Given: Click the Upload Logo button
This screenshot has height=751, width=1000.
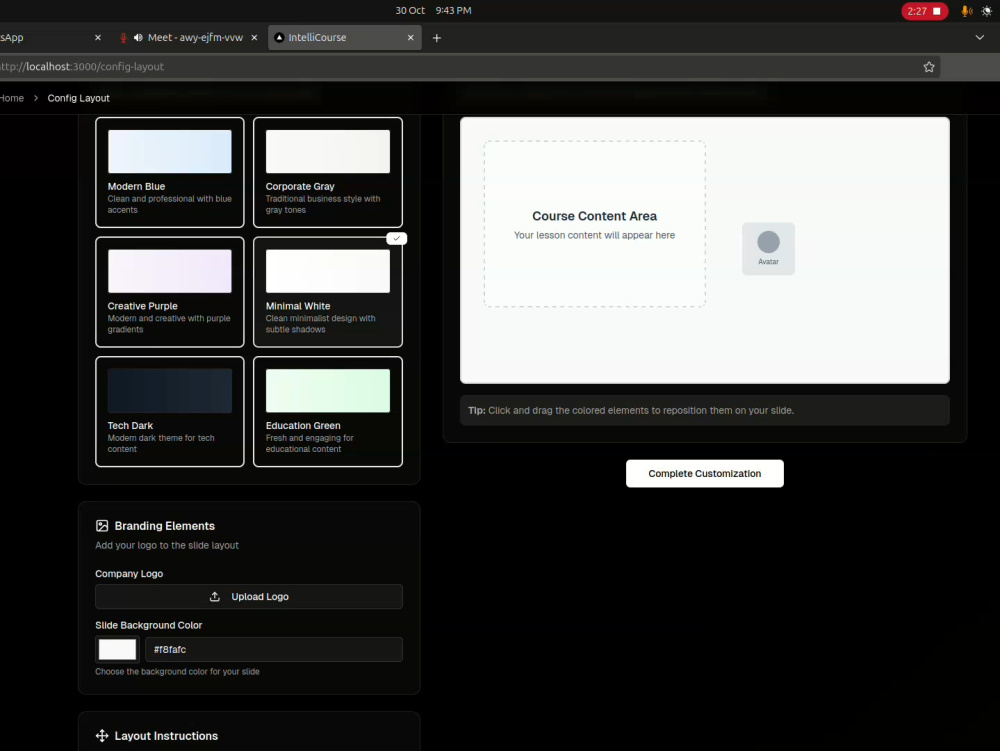Looking at the screenshot, I should (249, 597).
